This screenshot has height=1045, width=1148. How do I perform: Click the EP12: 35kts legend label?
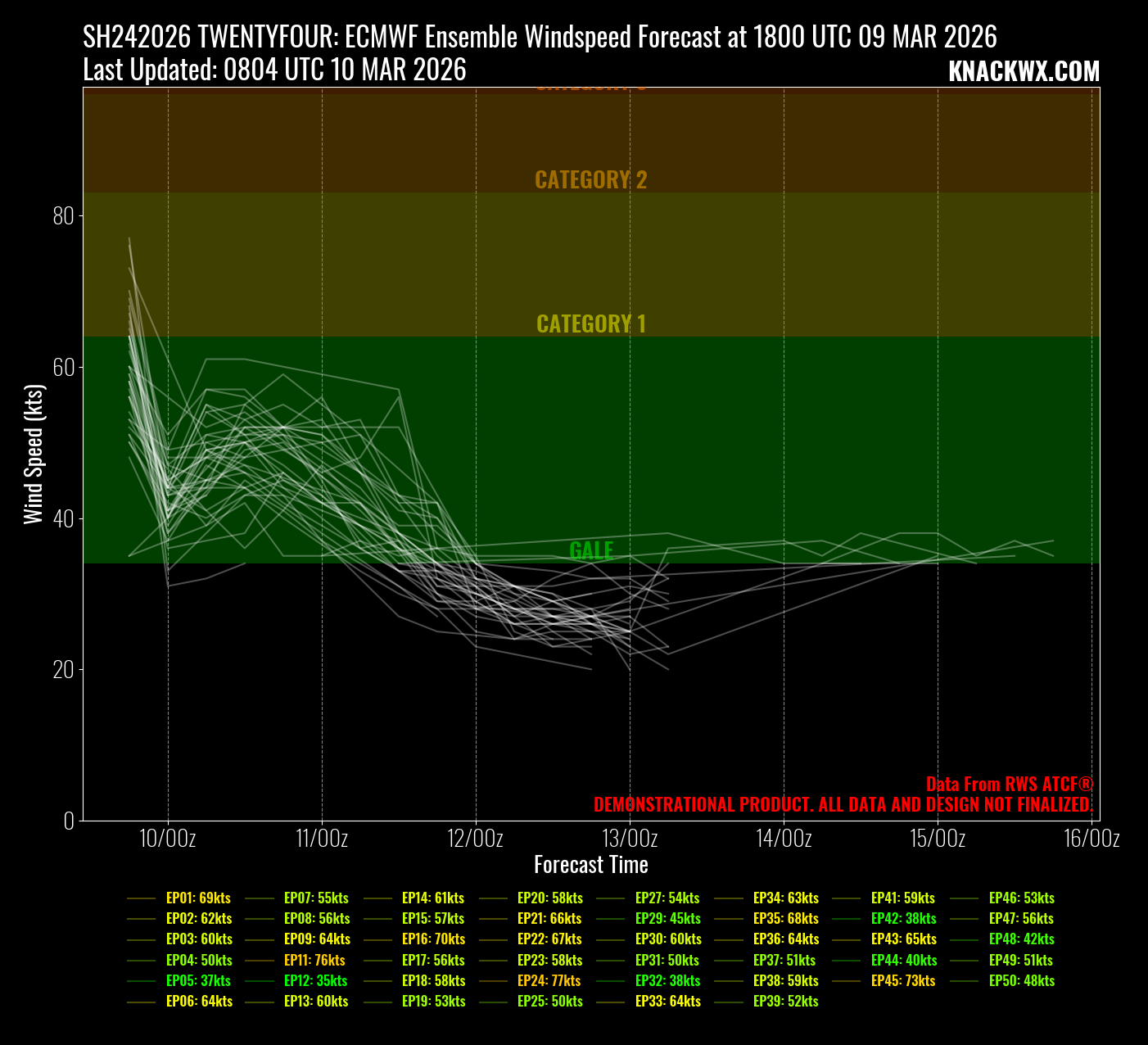point(315,980)
